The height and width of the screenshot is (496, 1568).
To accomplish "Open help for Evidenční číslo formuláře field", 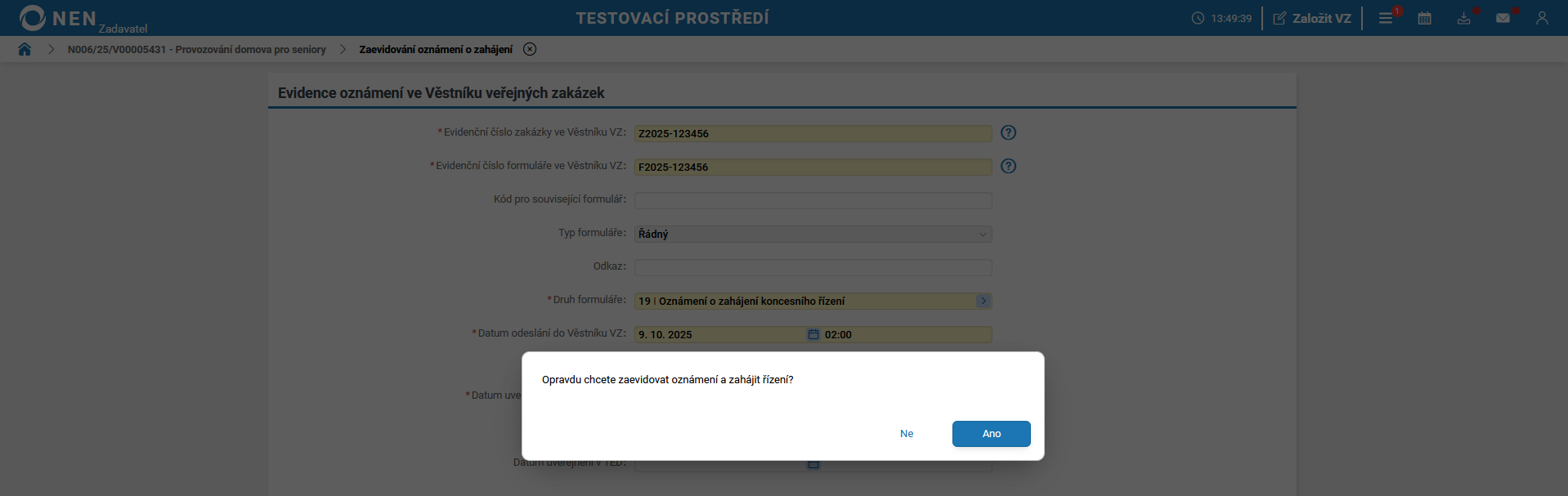I will coord(1008,166).
